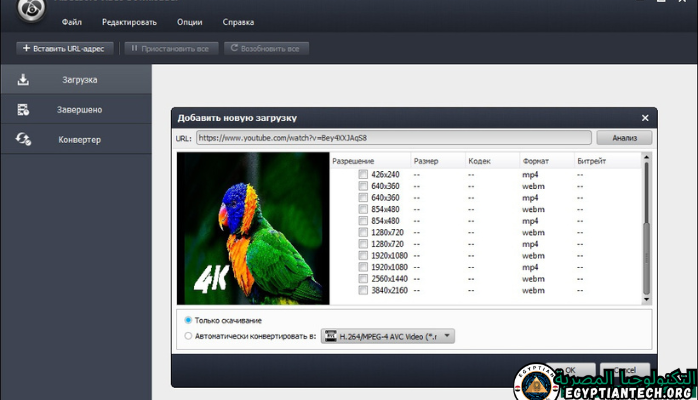
Task: Open the Справка menu
Action: (x=238, y=22)
